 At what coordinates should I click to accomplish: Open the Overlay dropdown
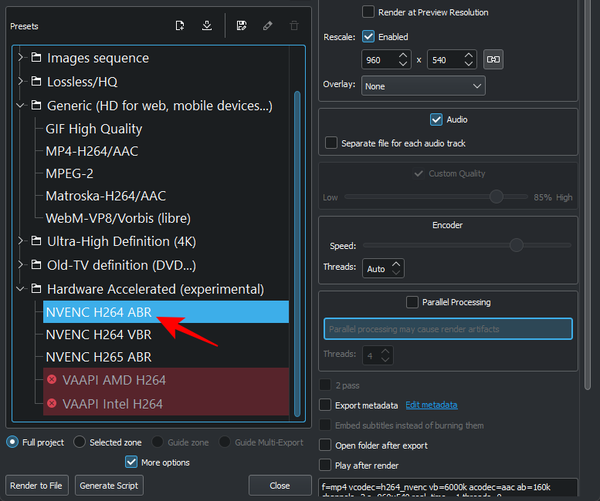[x=423, y=86]
